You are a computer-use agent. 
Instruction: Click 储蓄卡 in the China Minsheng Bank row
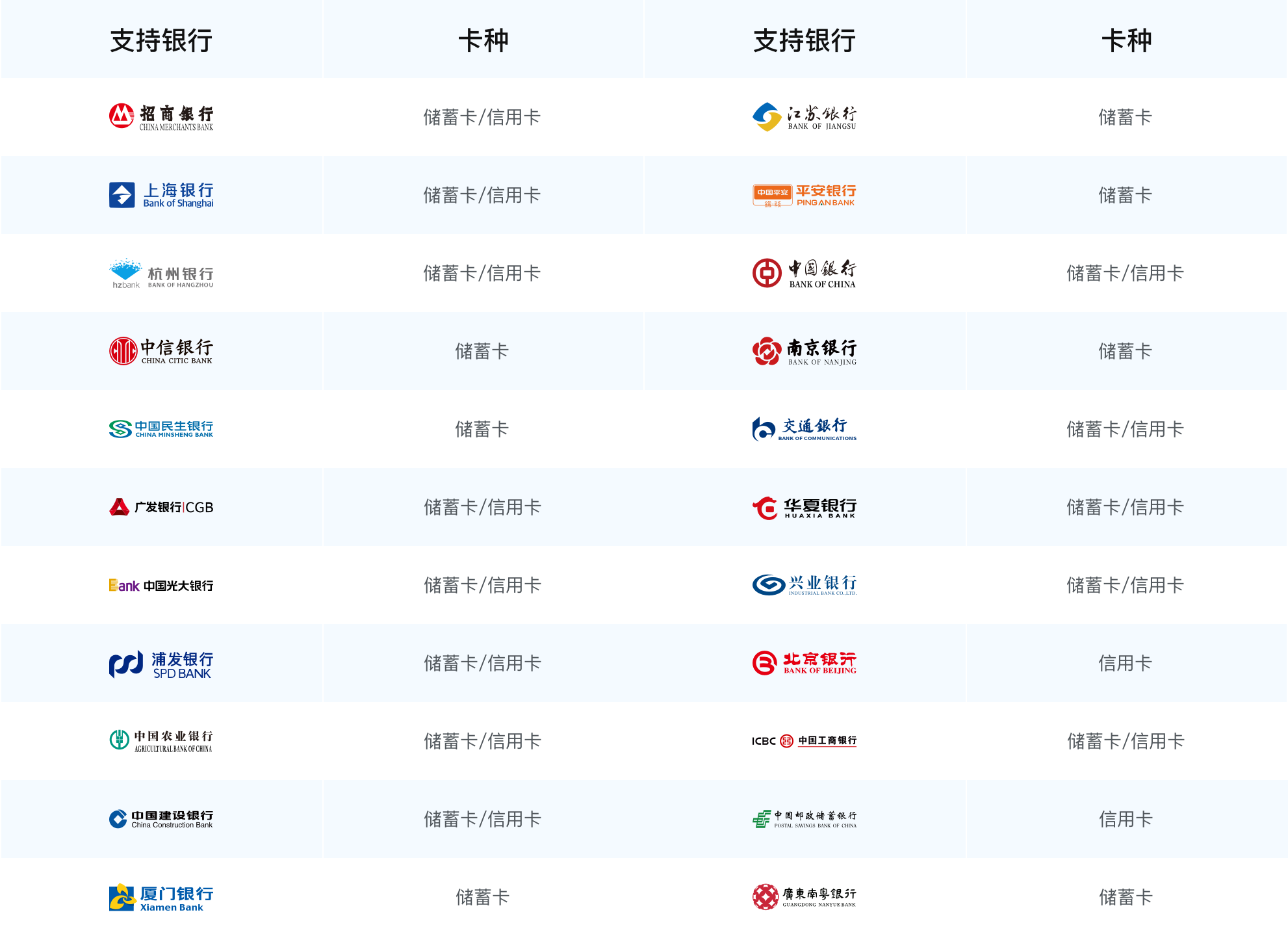pyautogui.click(x=482, y=429)
